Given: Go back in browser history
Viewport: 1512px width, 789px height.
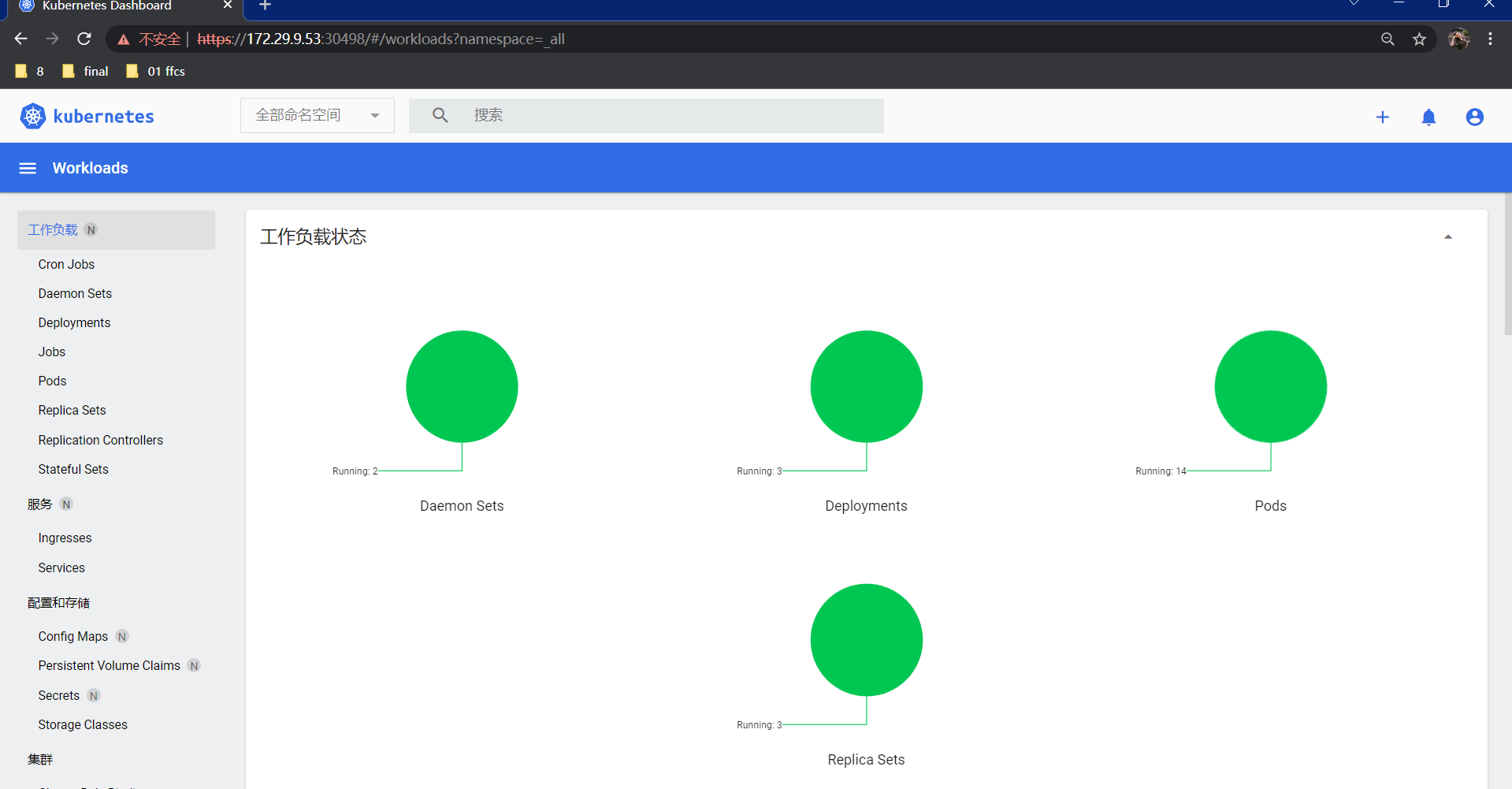Looking at the screenshot, I should (21, 39).
